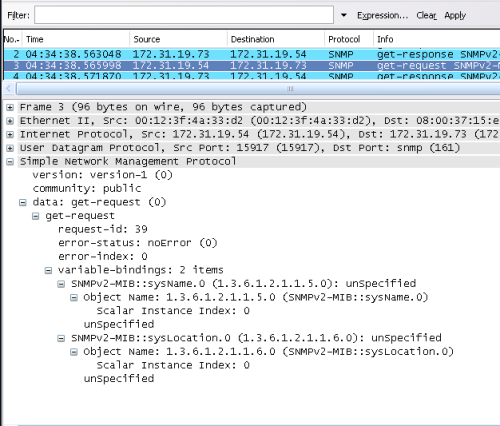Screen dimensions: 500x426
Task: Select the Ethernet II source line
Action: coord(259,120)
